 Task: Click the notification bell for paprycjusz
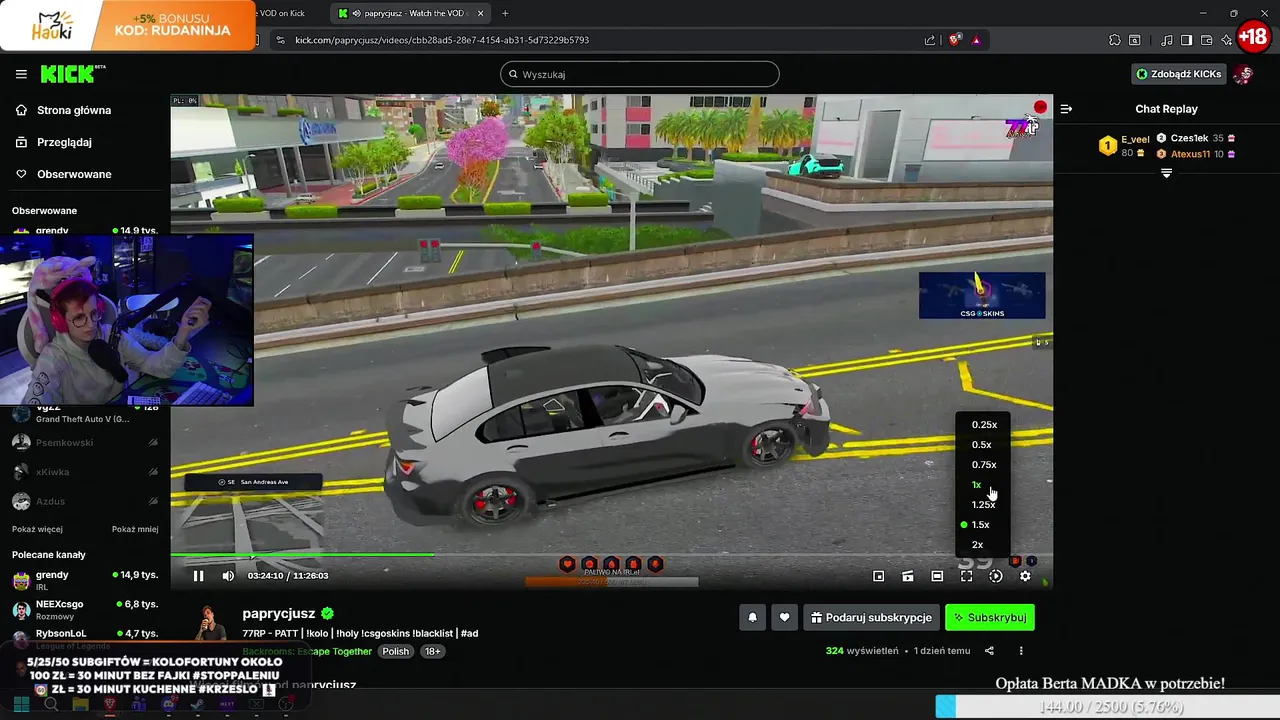(753, 618)
